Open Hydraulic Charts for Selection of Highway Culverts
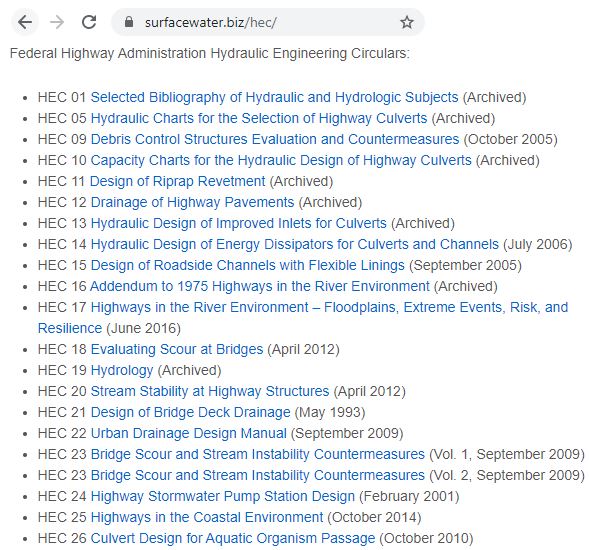 259,118
